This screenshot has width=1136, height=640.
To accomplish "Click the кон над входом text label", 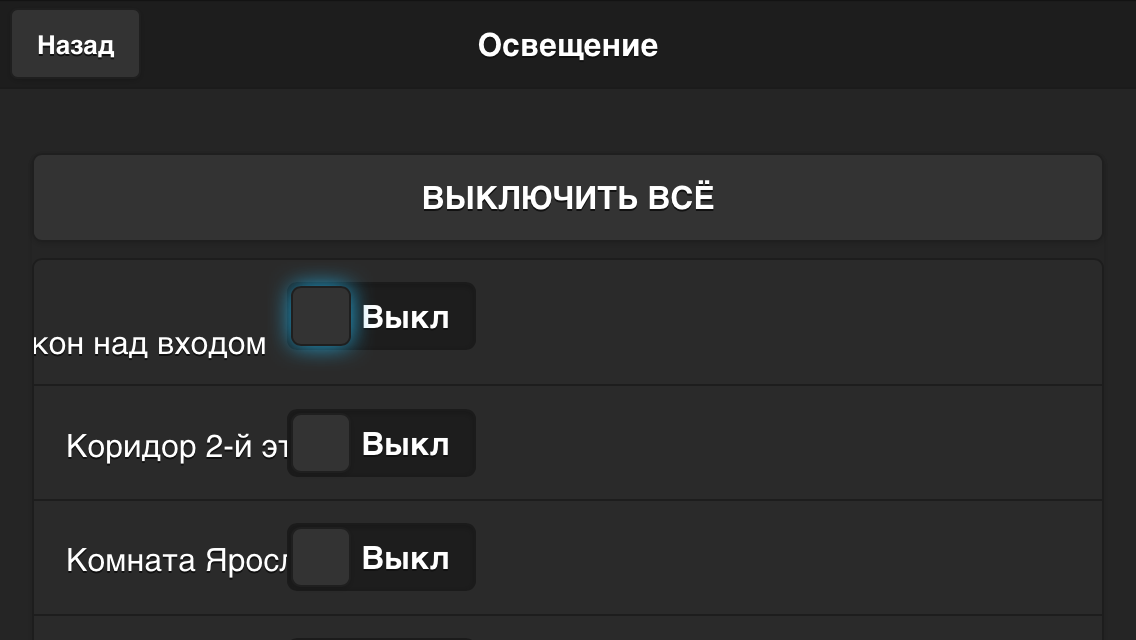I will click(x=150, y=344).
